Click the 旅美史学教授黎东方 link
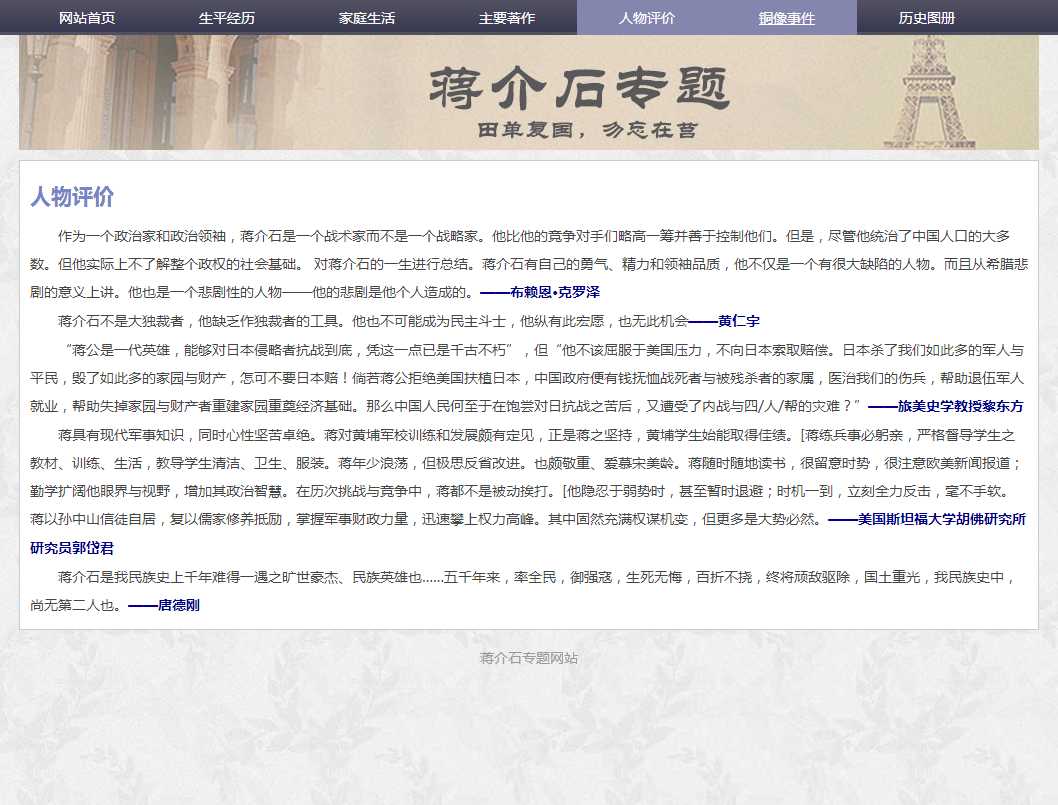The image size is (1058, 805). 946,407
